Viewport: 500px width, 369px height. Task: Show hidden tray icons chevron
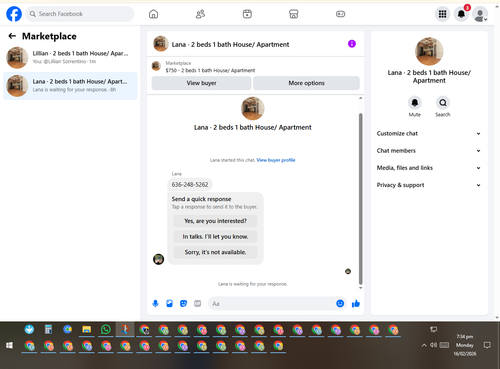[x=424, y=345]
